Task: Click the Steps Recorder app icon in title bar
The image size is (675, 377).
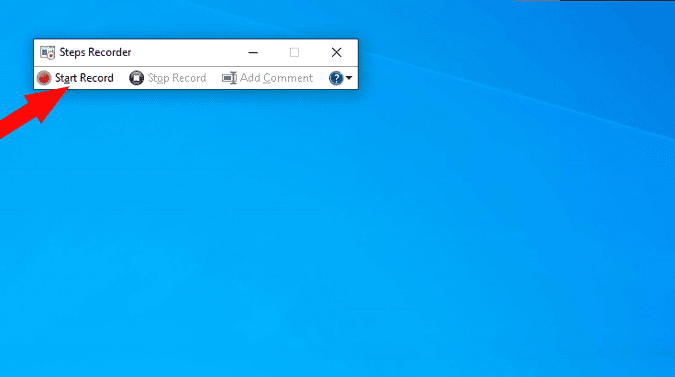Action: [x=47, y=53]
